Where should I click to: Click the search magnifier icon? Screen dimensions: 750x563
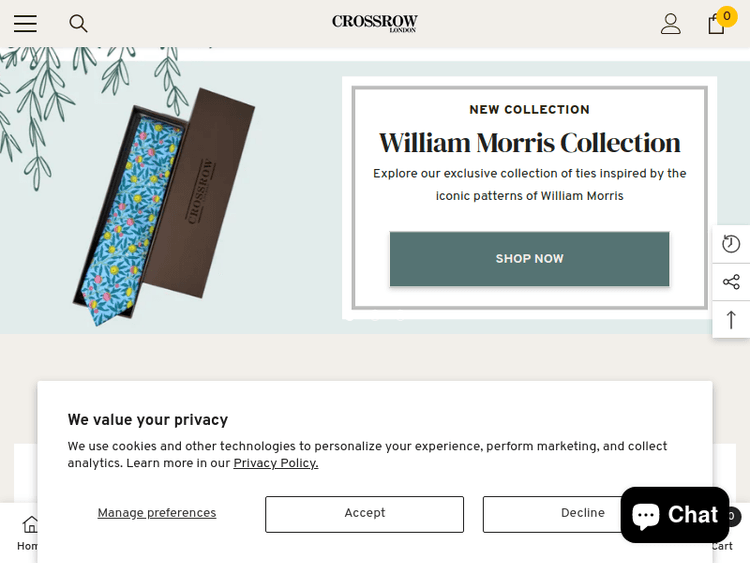[78, 24]
